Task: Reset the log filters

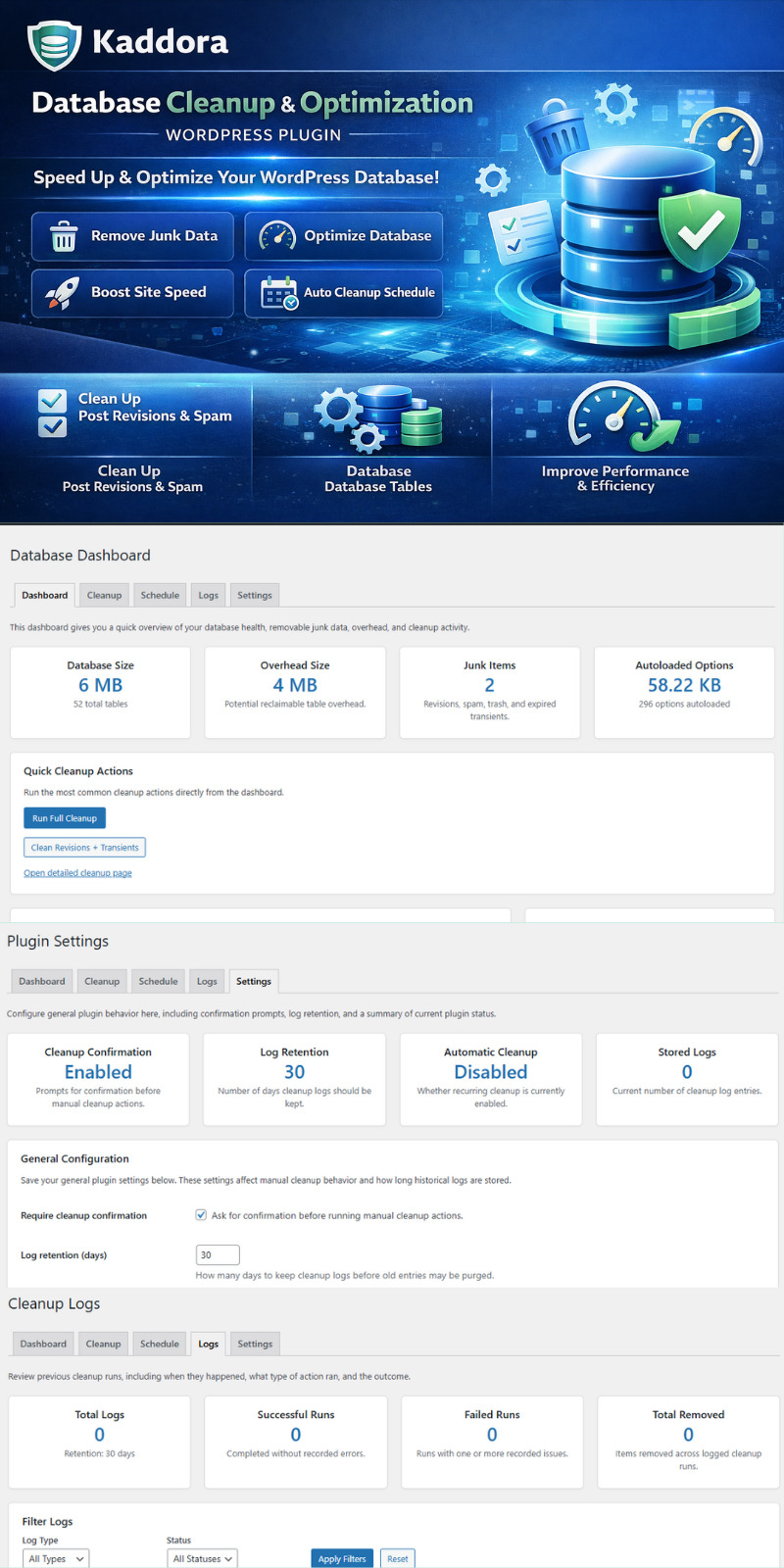Action: click(x=397, y=1558)
